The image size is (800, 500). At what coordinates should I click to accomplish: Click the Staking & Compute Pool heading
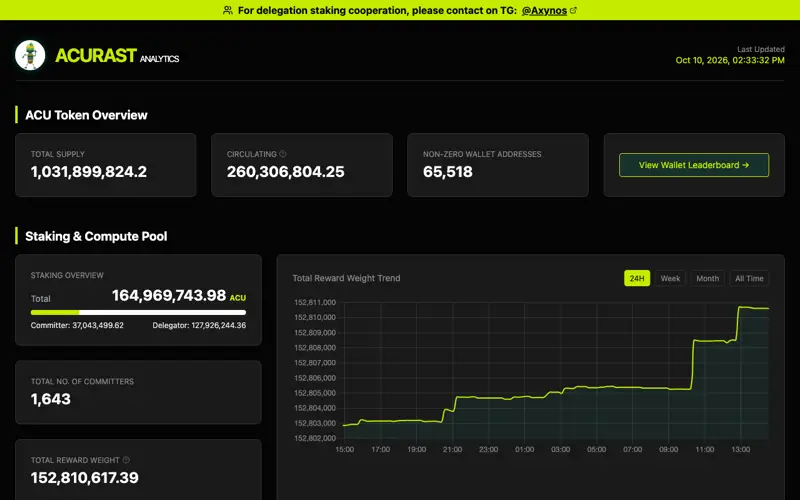(x=96, y=236)
